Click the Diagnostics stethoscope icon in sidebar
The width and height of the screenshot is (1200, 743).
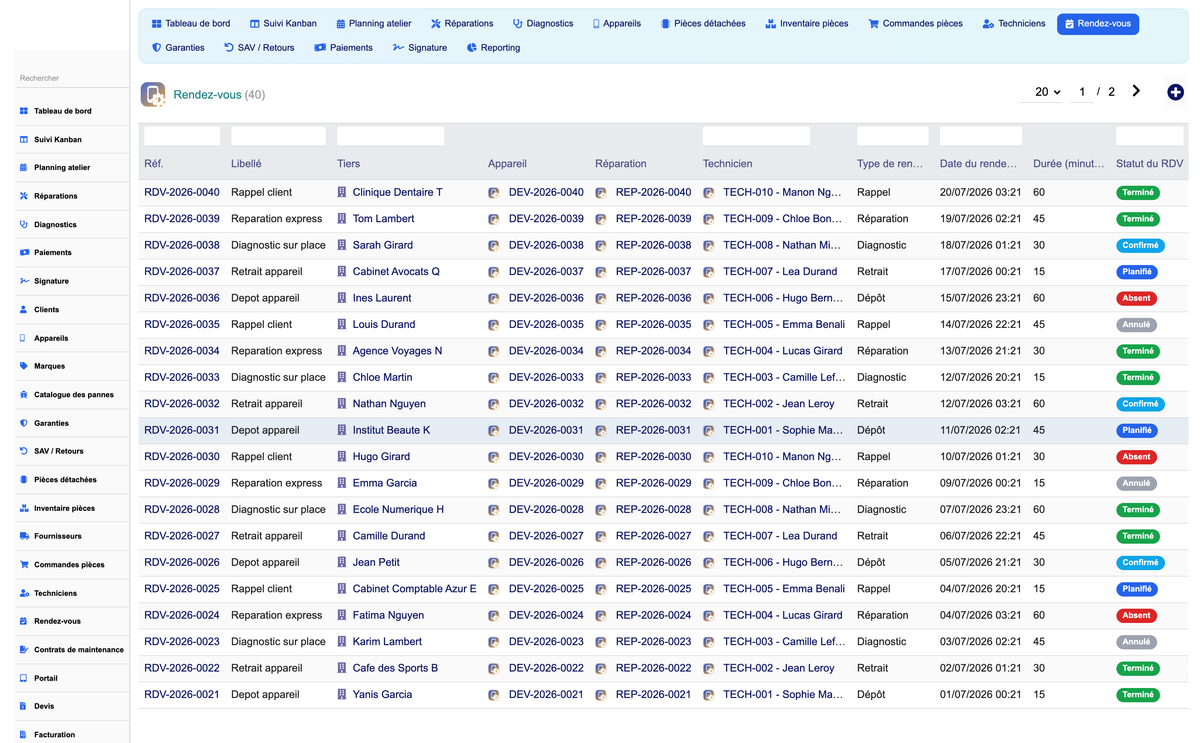point(24,225)
